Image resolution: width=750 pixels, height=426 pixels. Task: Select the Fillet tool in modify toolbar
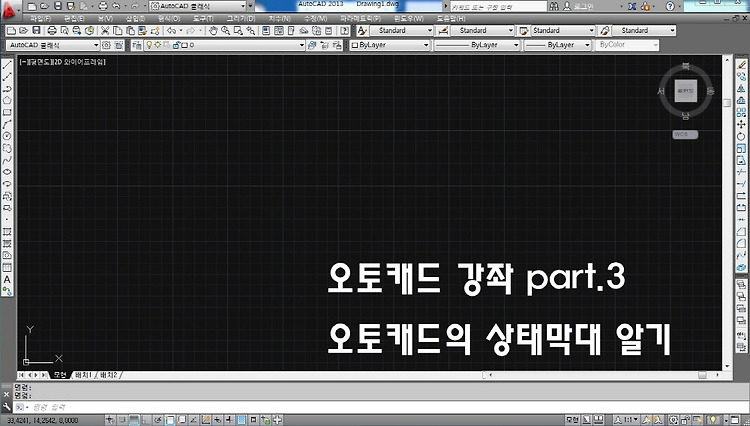741,244
